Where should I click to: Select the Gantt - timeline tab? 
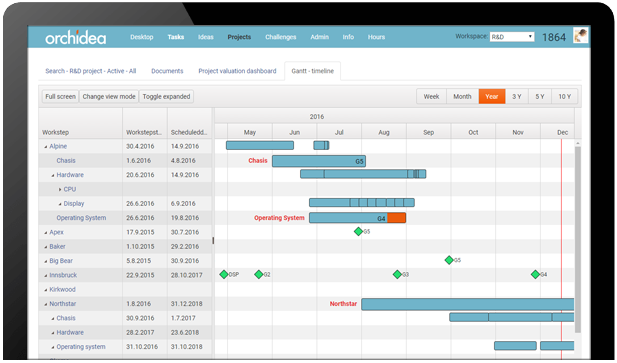(312, 71)
